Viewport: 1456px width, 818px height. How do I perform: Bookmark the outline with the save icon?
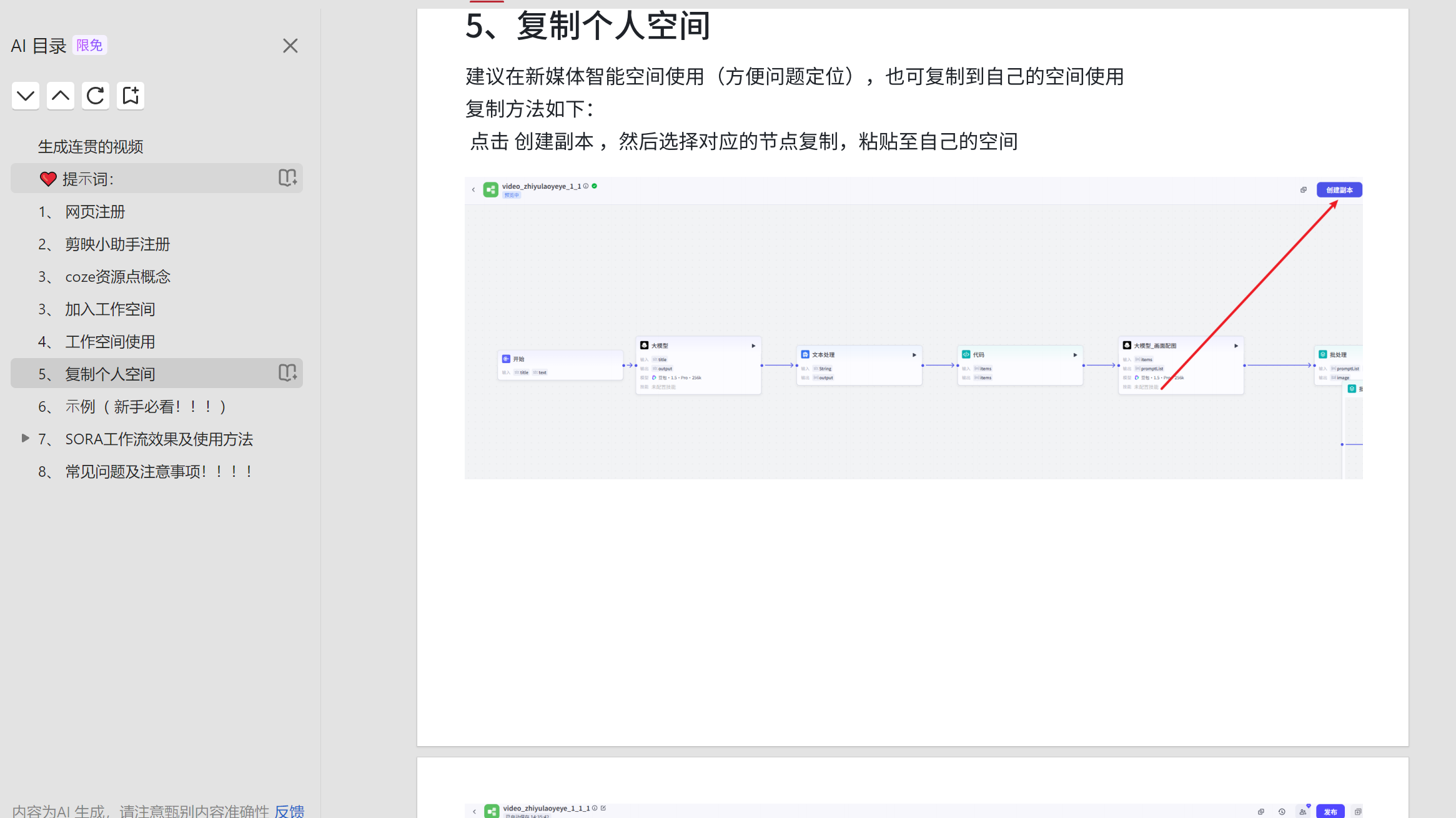[x=130, y=96]
